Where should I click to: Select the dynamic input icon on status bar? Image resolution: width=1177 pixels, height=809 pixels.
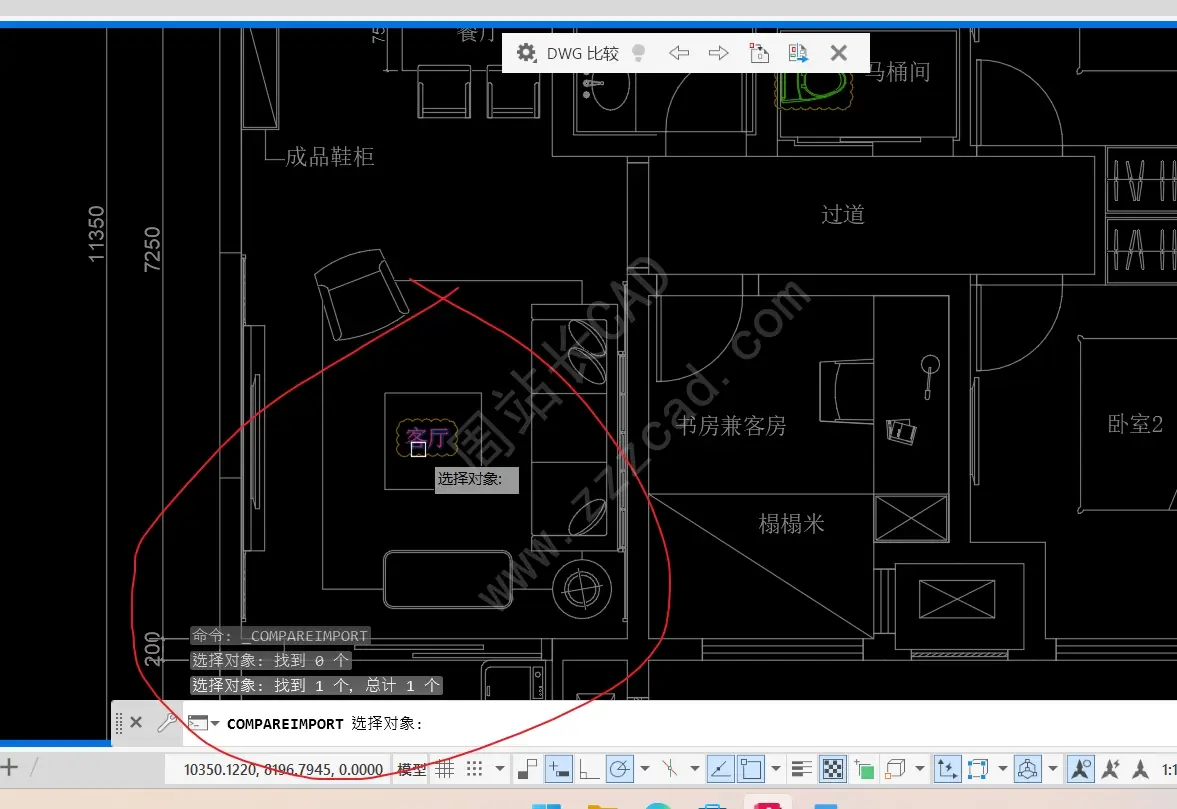[559, 769]
